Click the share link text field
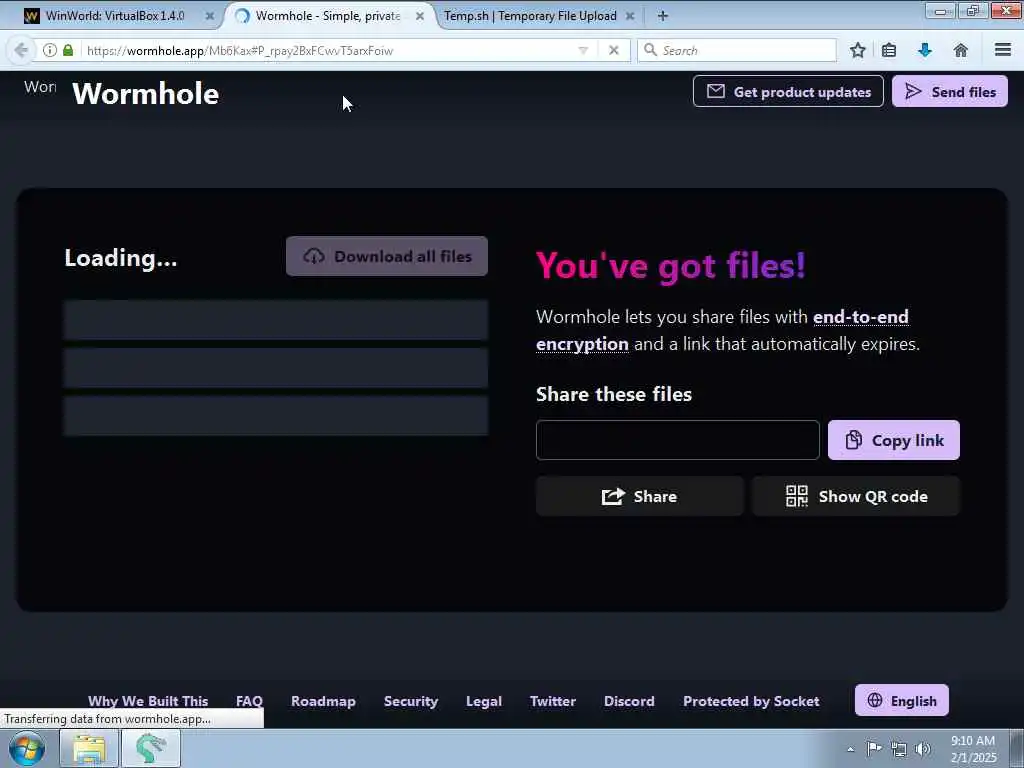1024x768 pixels. pos(677,440)
